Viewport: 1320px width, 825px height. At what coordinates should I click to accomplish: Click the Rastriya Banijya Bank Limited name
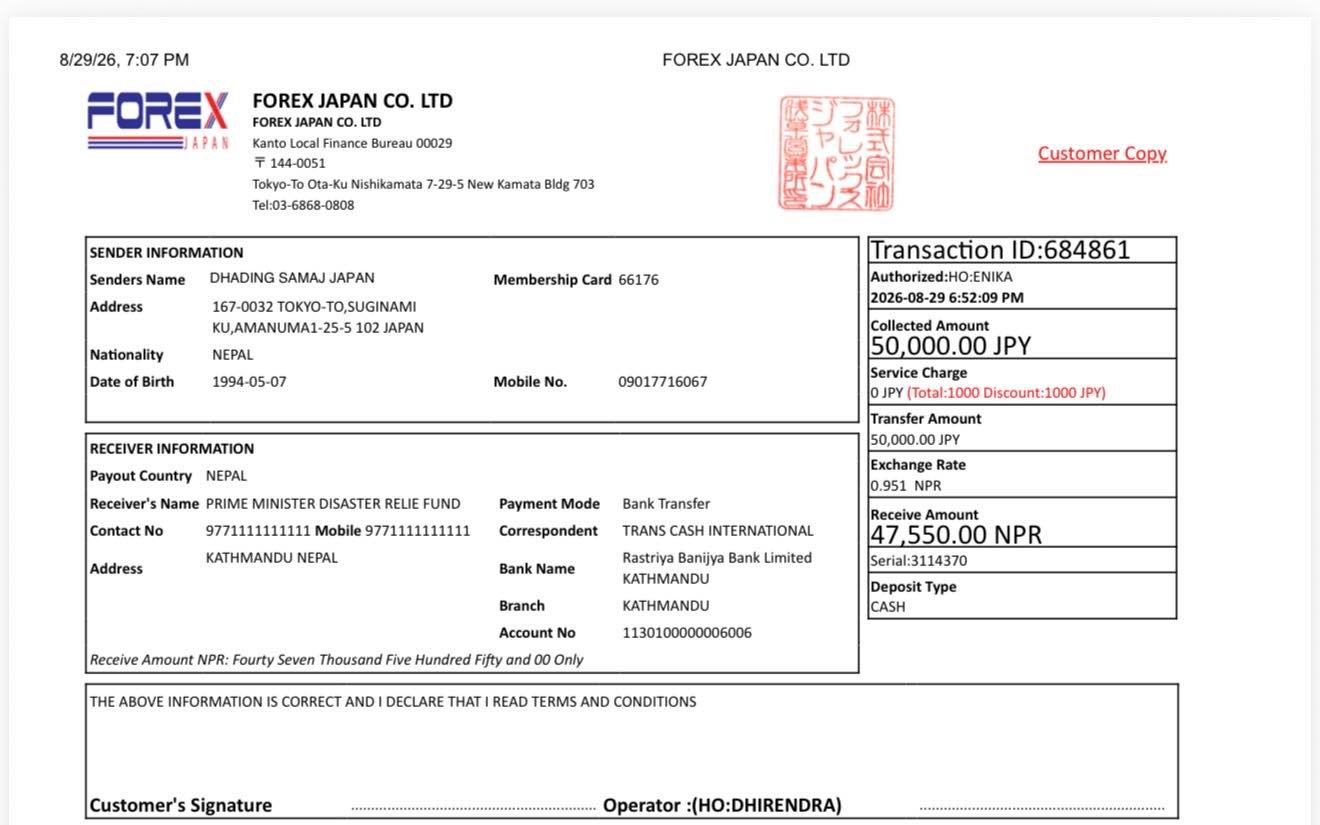717,558
